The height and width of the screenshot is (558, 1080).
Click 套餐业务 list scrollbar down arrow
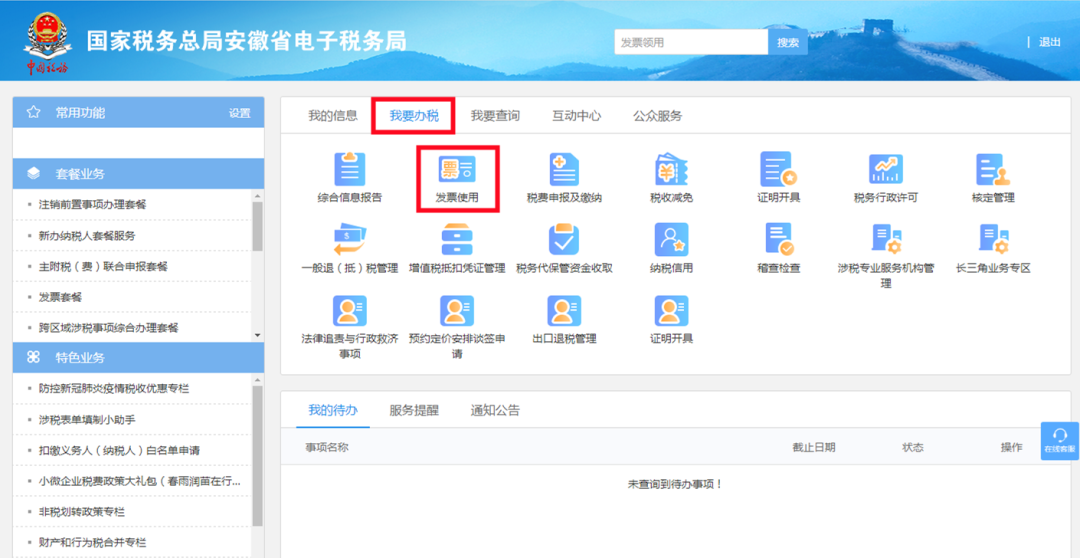[258, 335]
